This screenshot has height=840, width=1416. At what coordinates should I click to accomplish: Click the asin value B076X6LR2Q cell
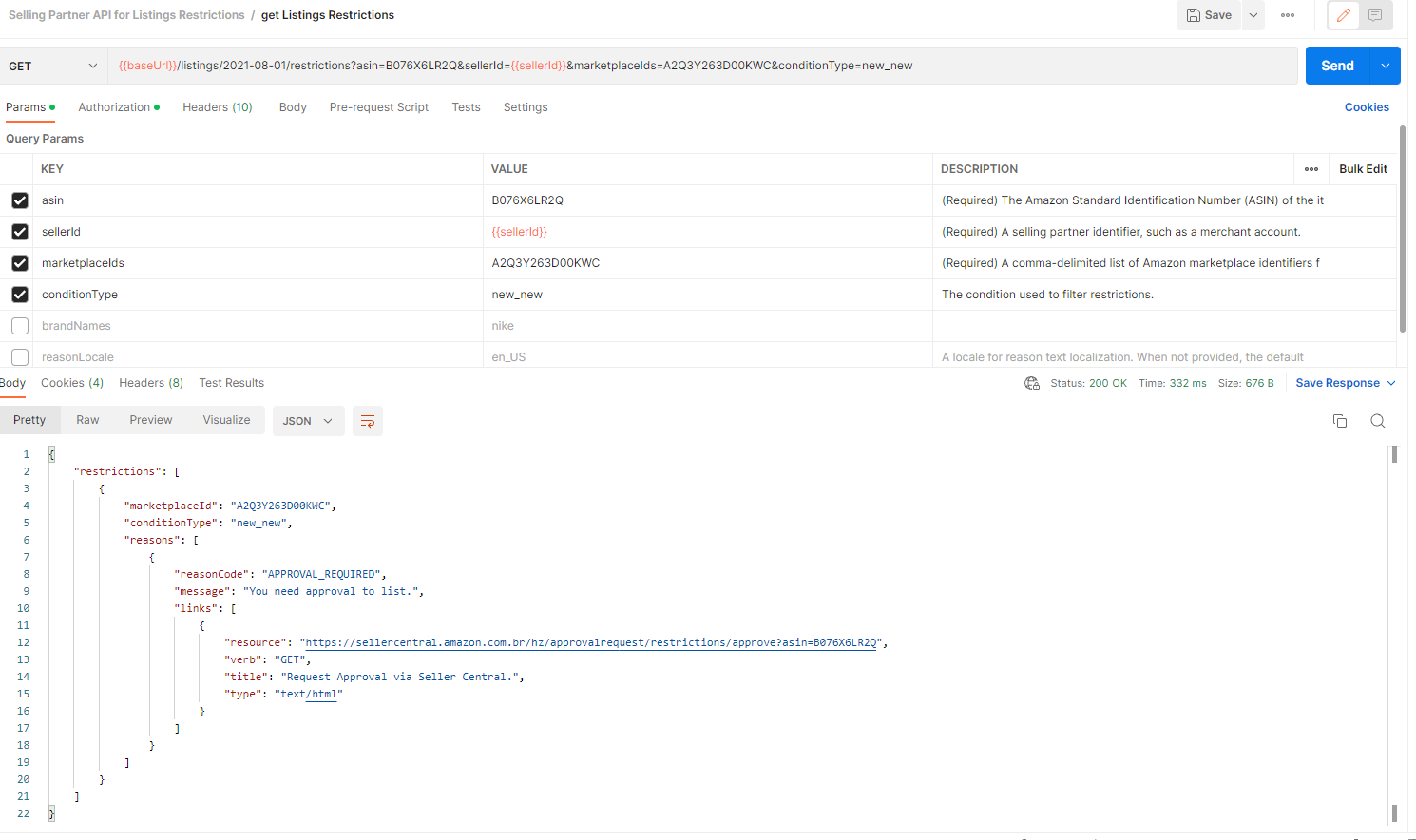pyautogui.click(x=708, y=200)
